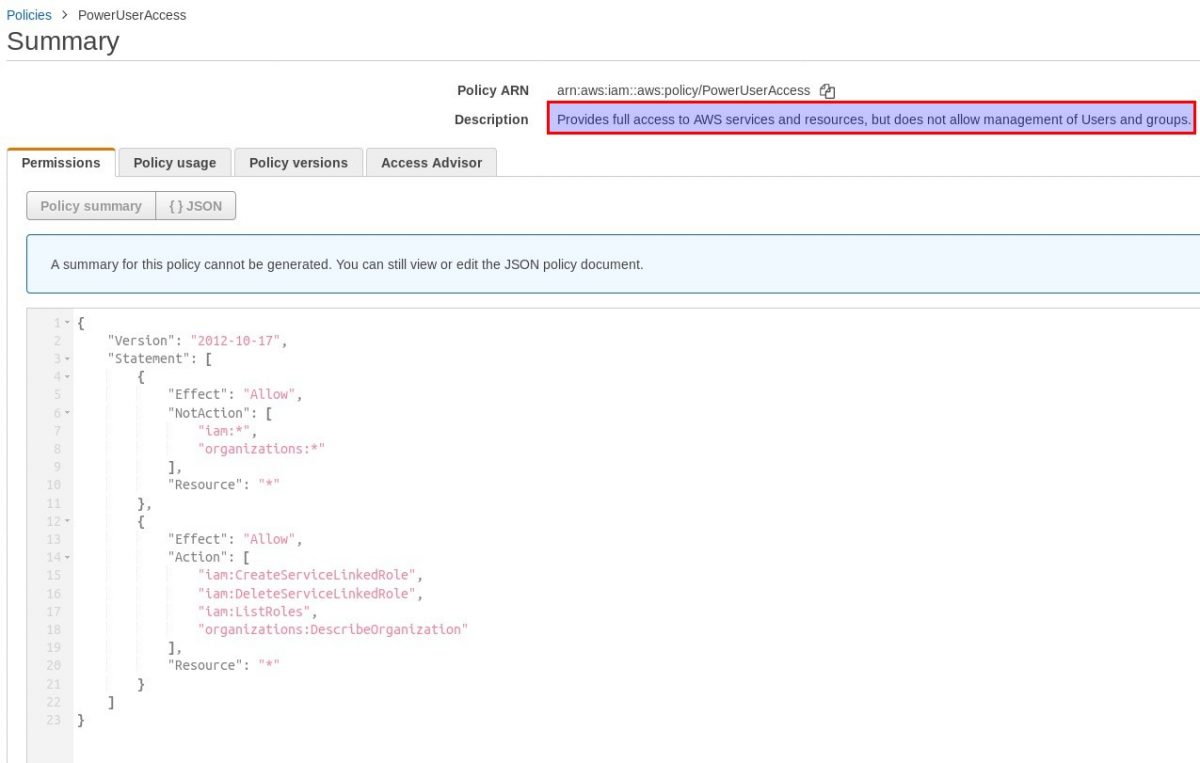Click the "organizations:*" entry
1200x763 pixels.
[261, 449]
